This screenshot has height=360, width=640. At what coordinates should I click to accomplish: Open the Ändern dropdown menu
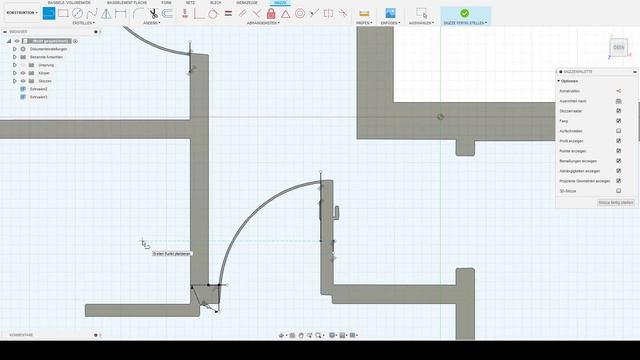tap(152, 23)
